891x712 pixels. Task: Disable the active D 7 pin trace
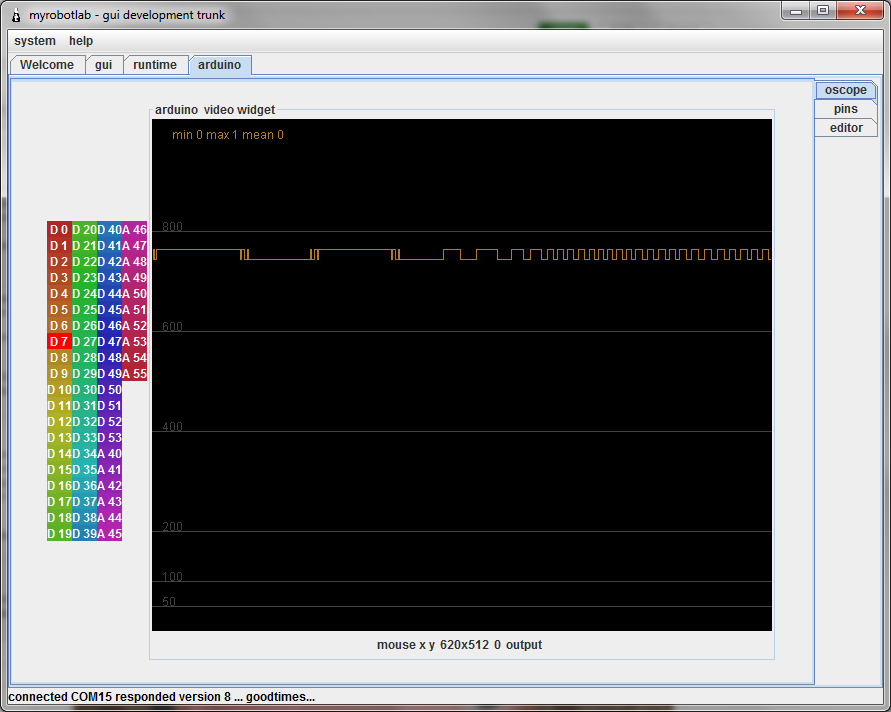coord(59,342)
